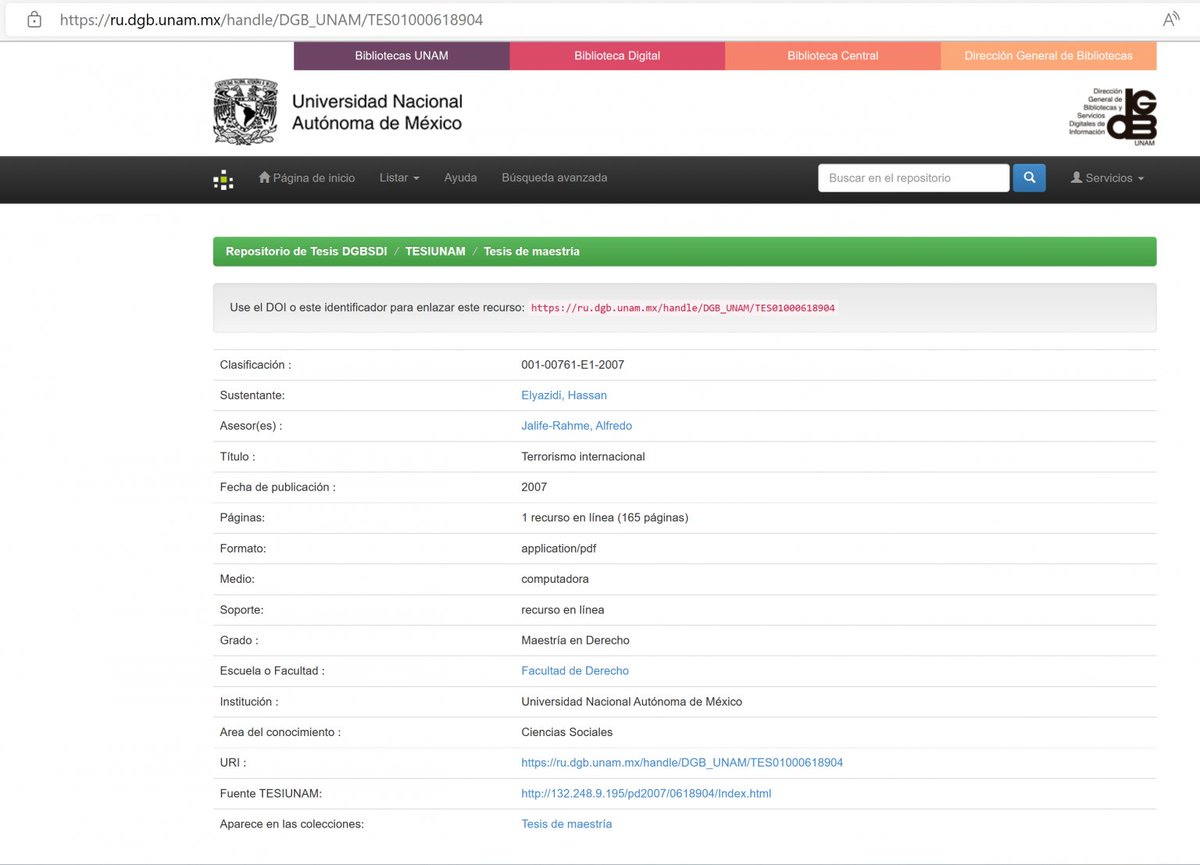Viewport: 1200px width, 865px height.
Task: Click the red identifier URL in the notice box
Action: coord(683,308)
